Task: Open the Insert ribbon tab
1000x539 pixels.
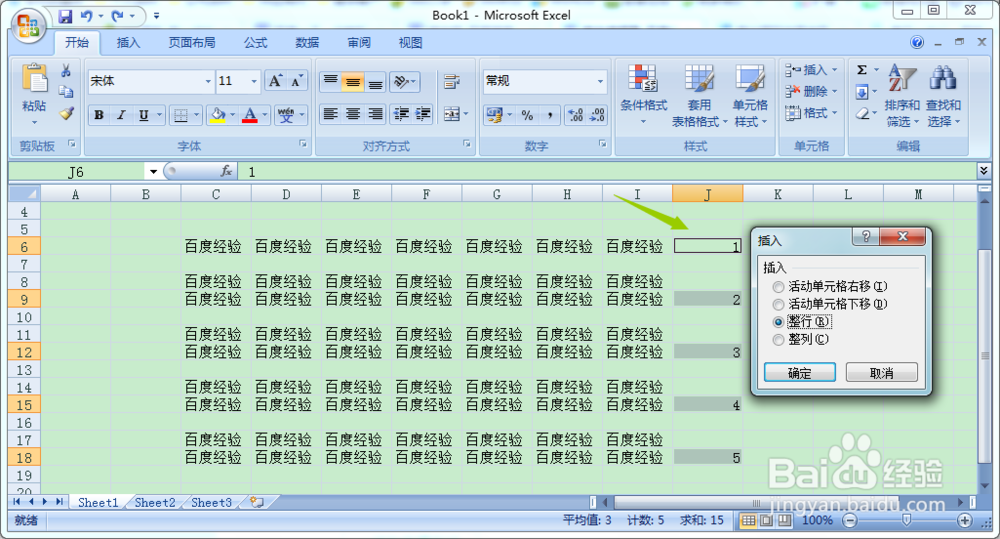Action: (x=128, y=43)
